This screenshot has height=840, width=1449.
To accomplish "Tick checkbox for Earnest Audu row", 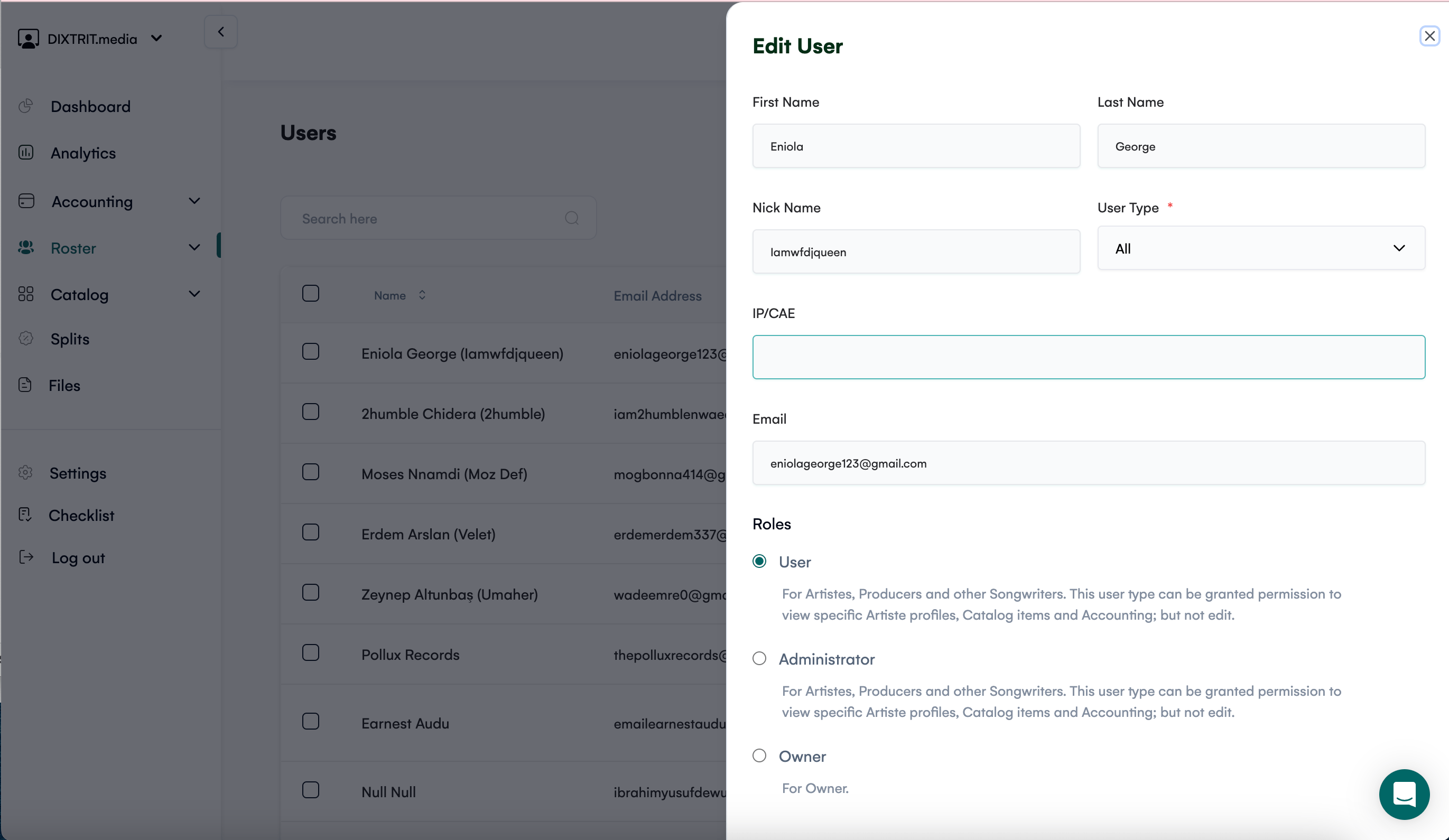I will coord(311,722).
